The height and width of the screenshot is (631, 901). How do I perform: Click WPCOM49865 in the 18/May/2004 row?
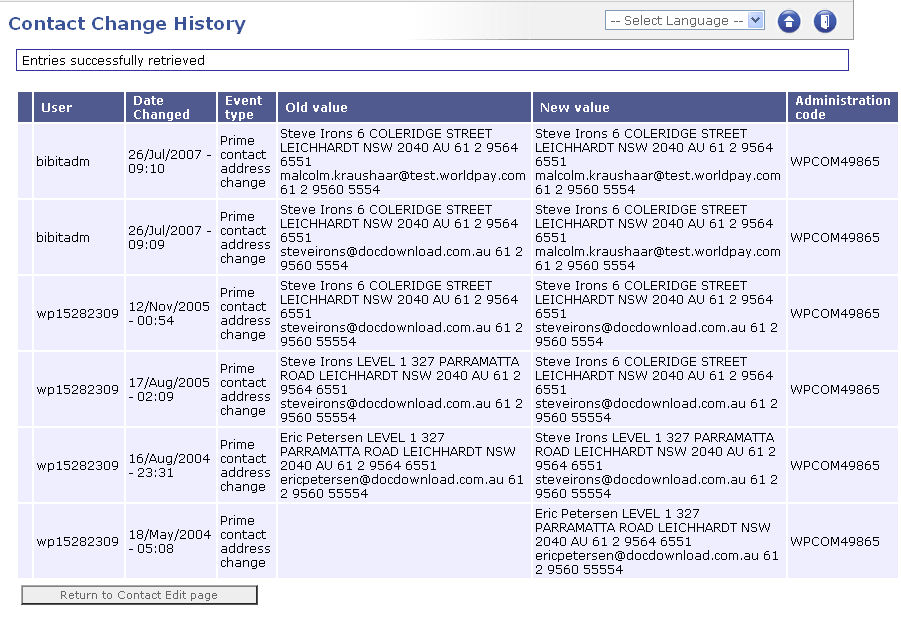pyautogui.click(x=835, y=541)
